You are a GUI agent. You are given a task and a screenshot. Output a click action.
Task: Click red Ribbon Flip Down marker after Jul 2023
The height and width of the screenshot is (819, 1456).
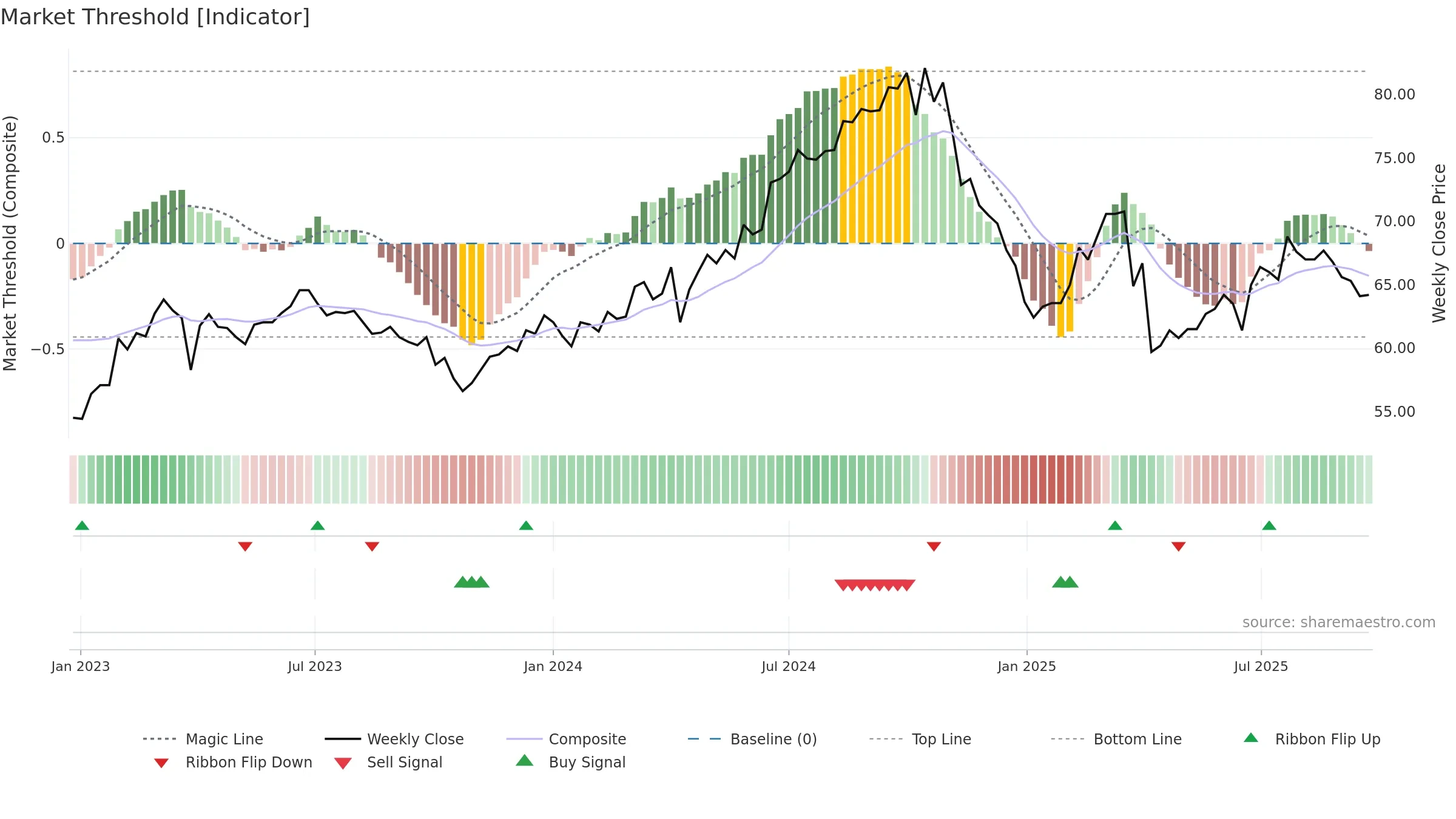pos(372,547)
